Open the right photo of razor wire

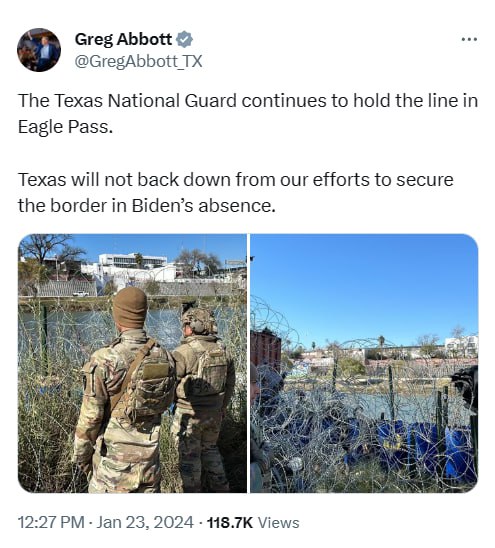coord(364,363)
